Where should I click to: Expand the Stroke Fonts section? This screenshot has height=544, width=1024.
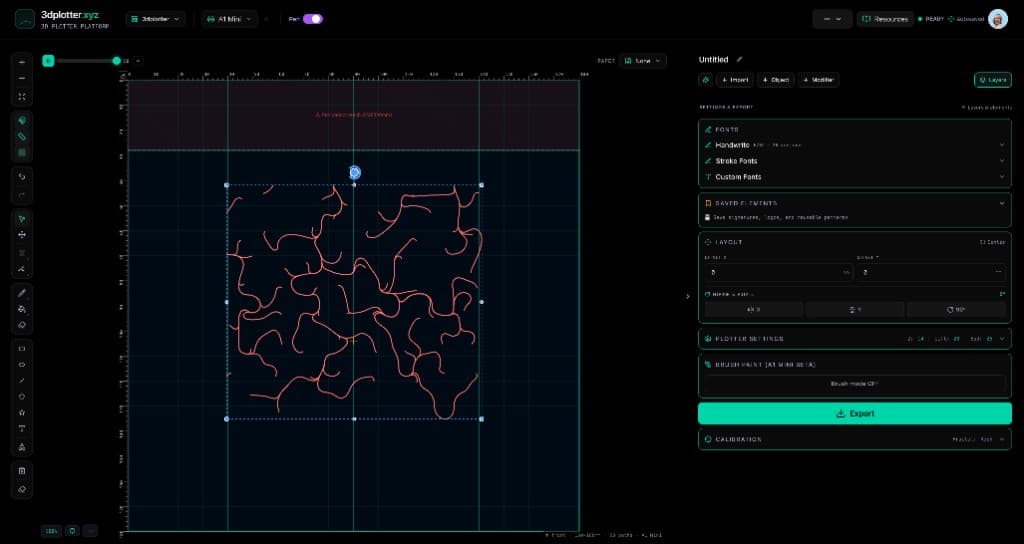point(854,161)
